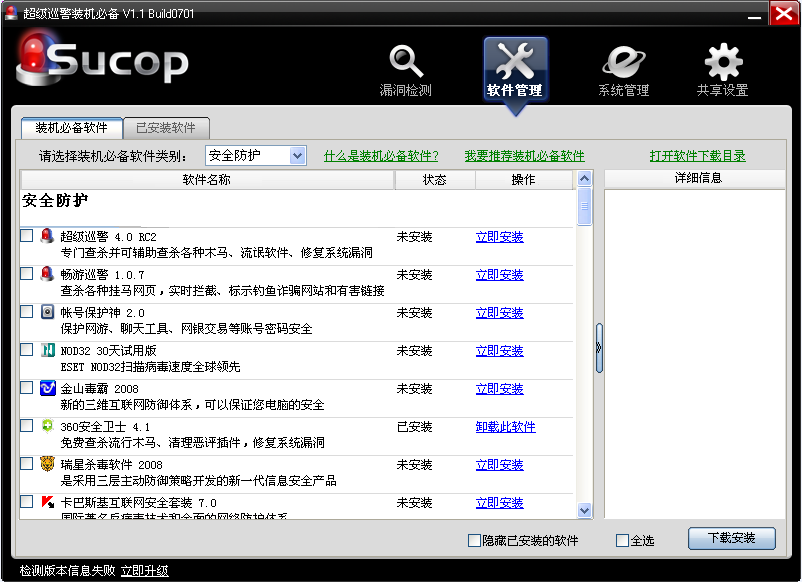Click the software list scrollbar thumb
802x582 pixels.
click(x=585, y=206)
